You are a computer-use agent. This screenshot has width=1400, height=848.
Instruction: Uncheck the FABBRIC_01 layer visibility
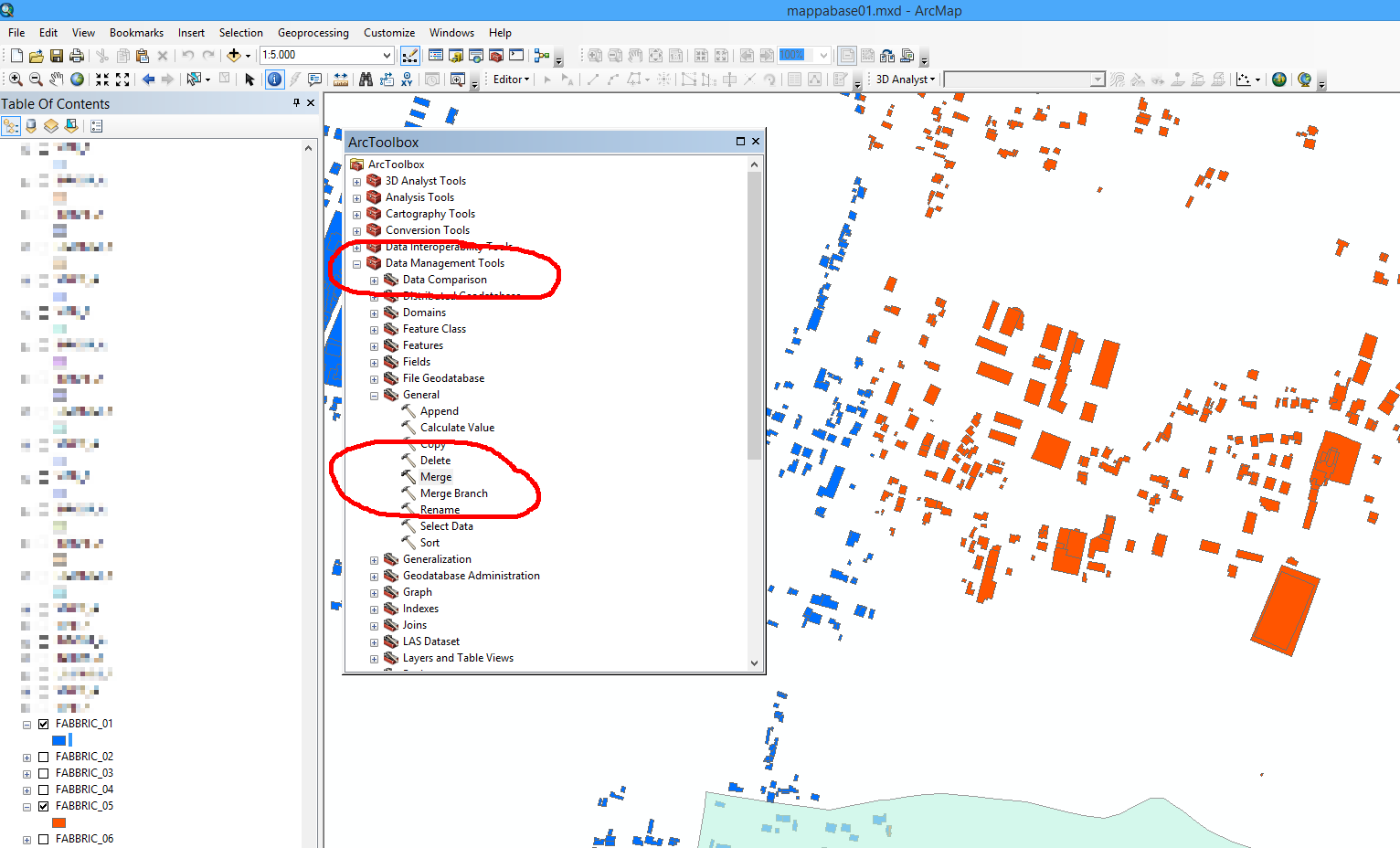pos(43,724)
